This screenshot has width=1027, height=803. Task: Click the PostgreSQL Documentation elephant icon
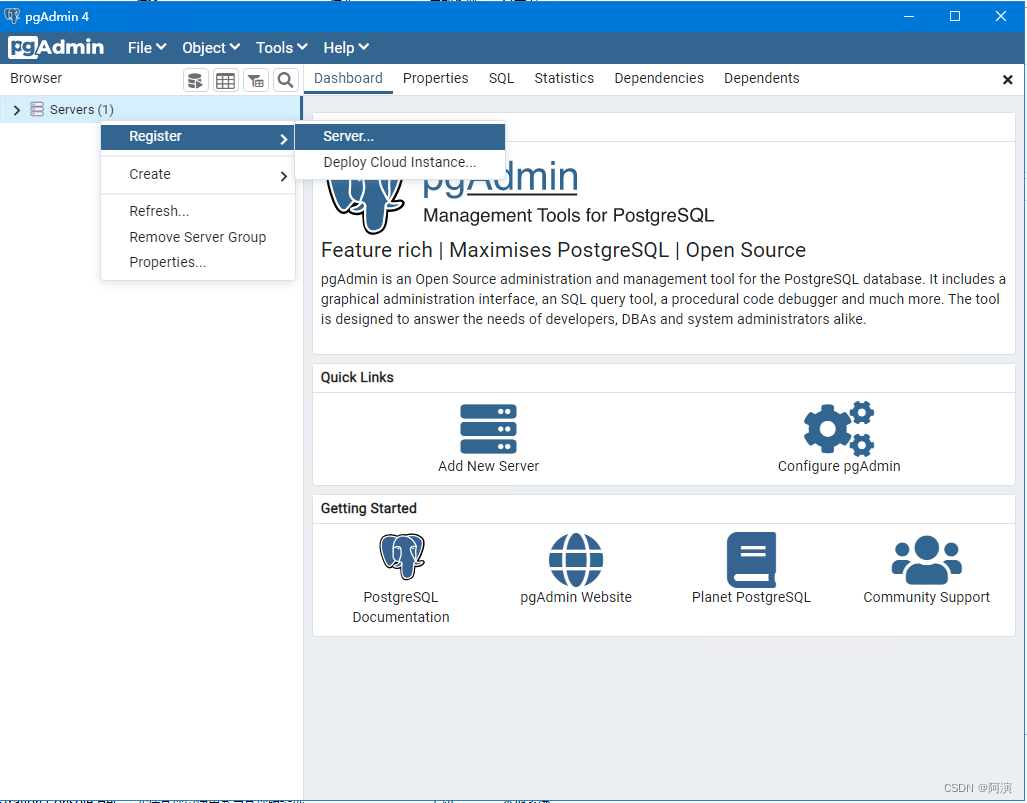(400, 556)
